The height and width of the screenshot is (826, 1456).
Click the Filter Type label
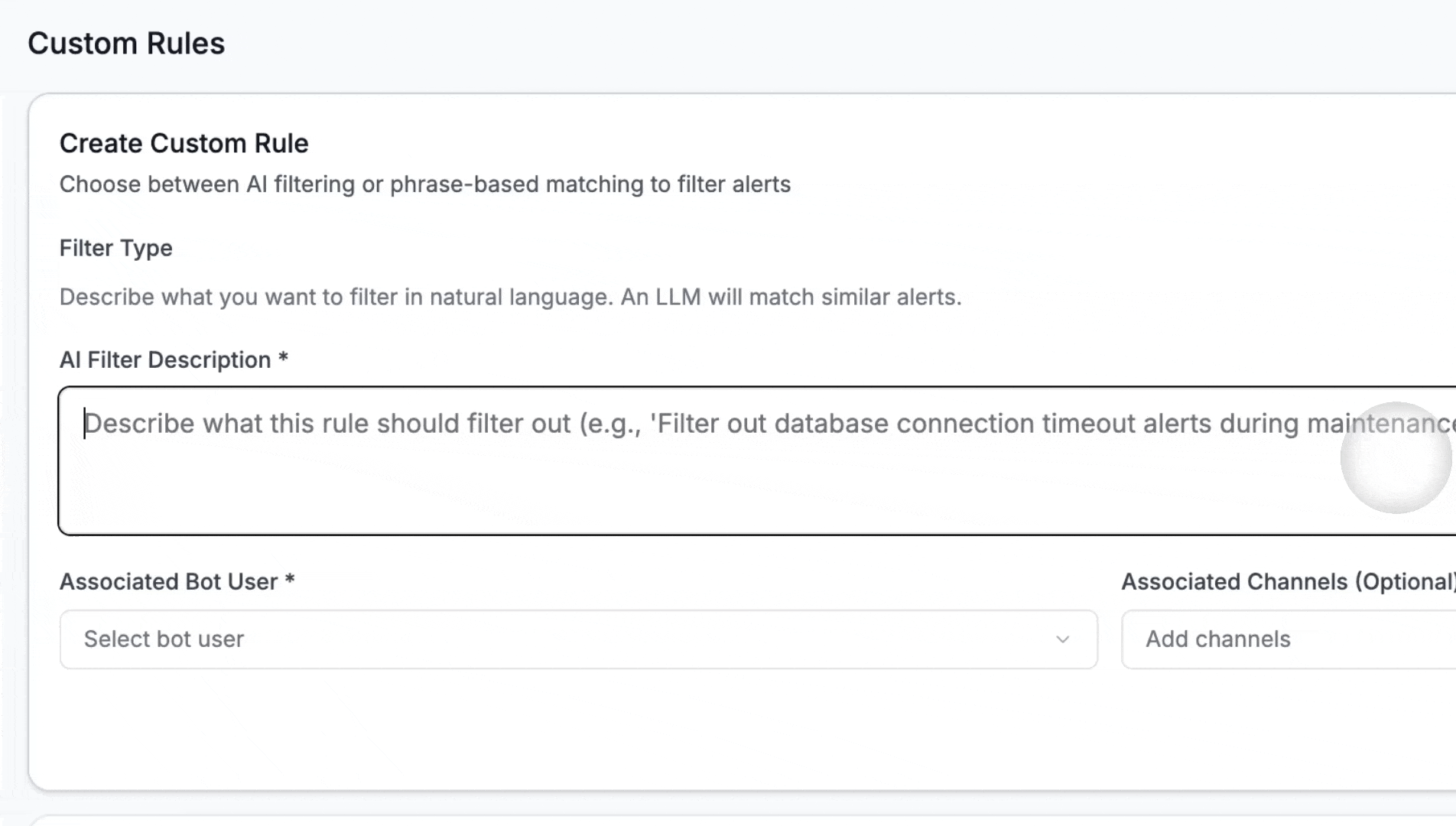(x=115, y=248)
